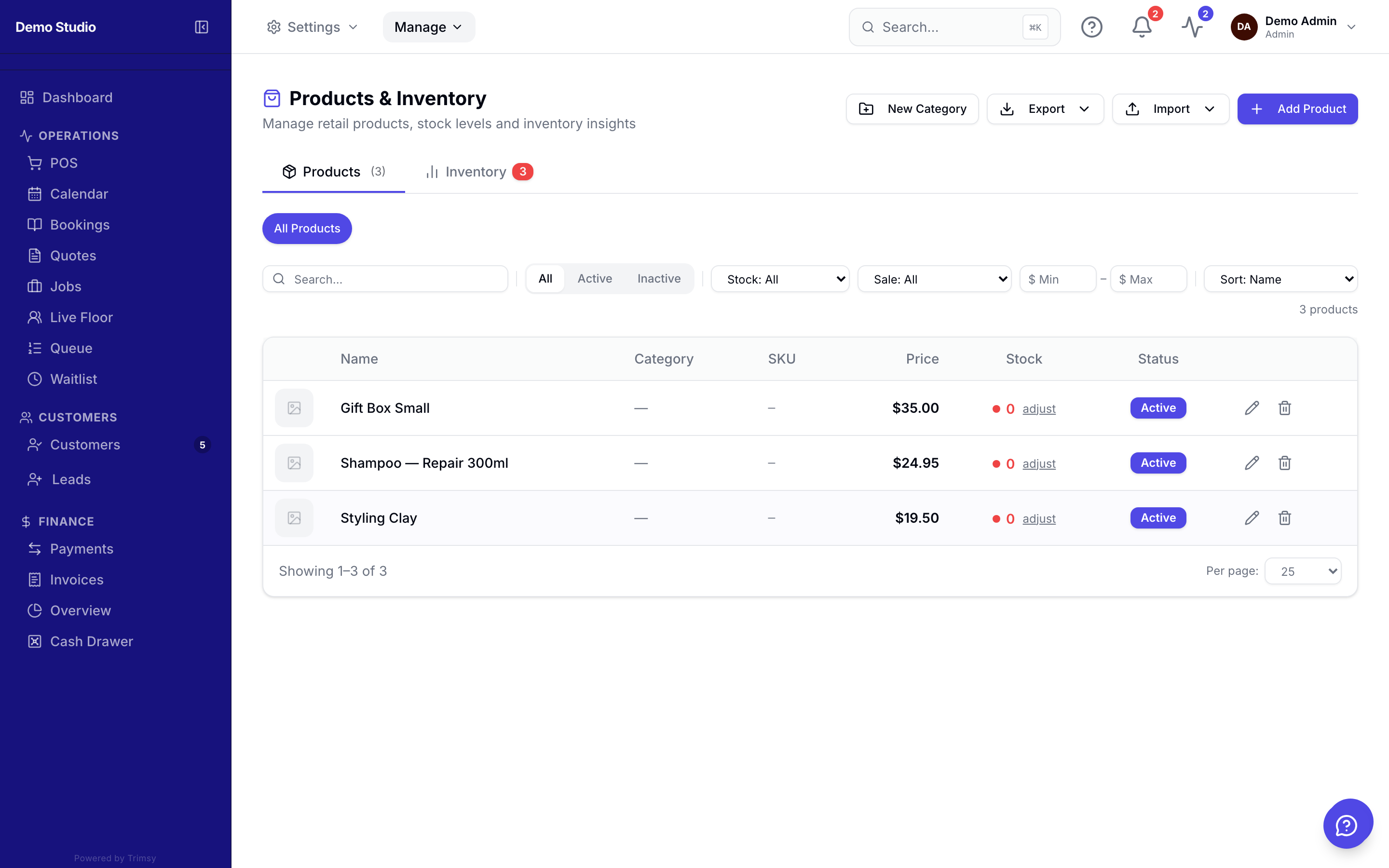Click the Price column header
Image resolution: width=1389 pixels, height=868 pixels.
point(922,359)
